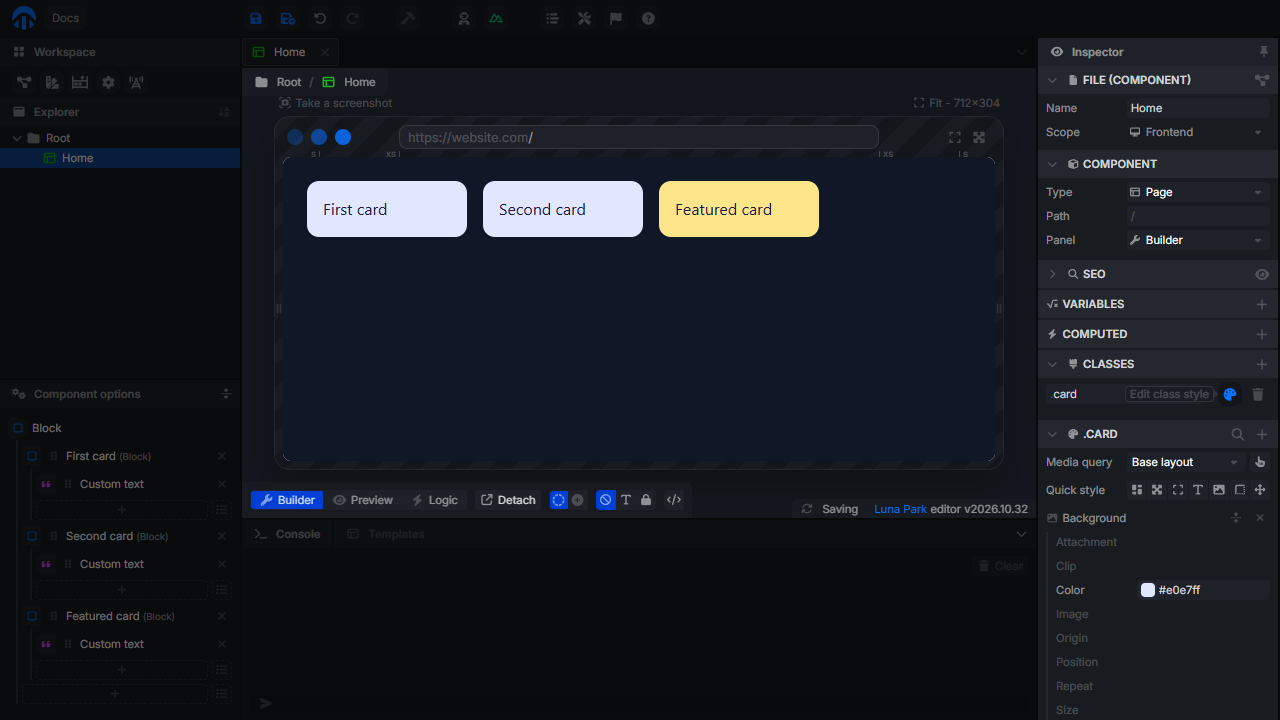This screenshot has height=720, width=1280.
Task: Select the Quick style typography T icon
Action: 1198,490
